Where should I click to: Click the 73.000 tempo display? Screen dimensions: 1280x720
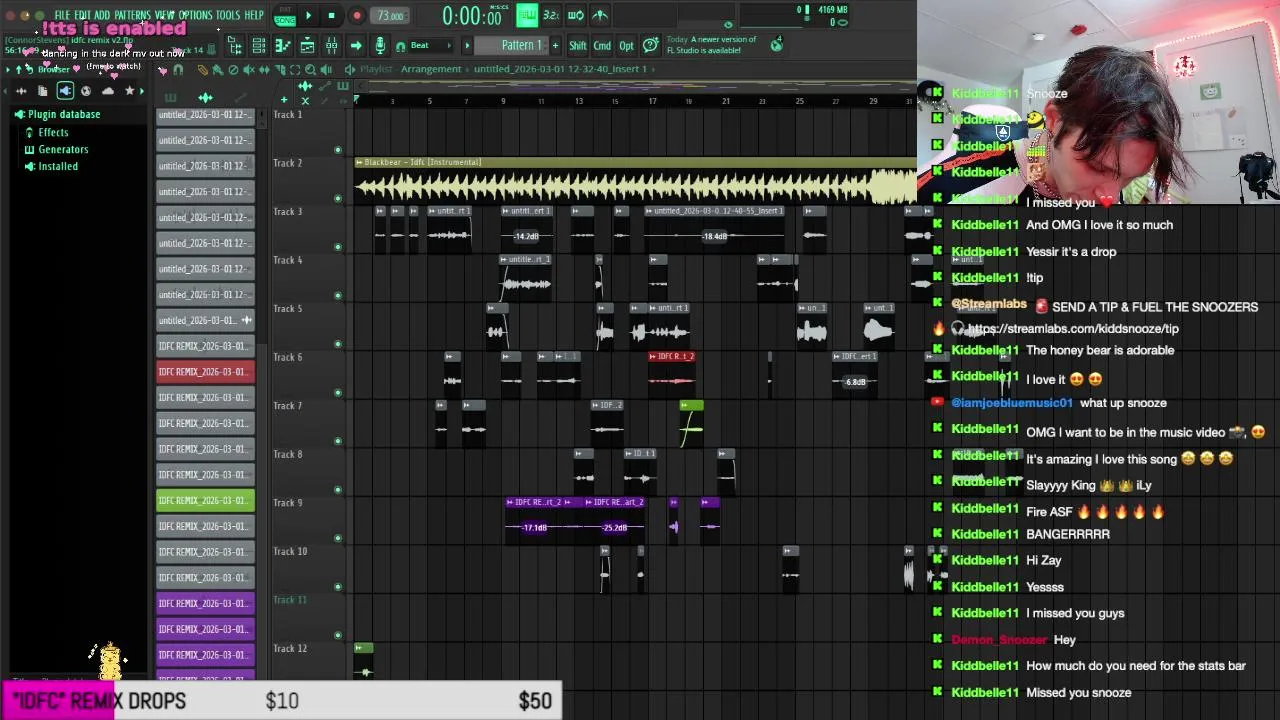(390, 15)
